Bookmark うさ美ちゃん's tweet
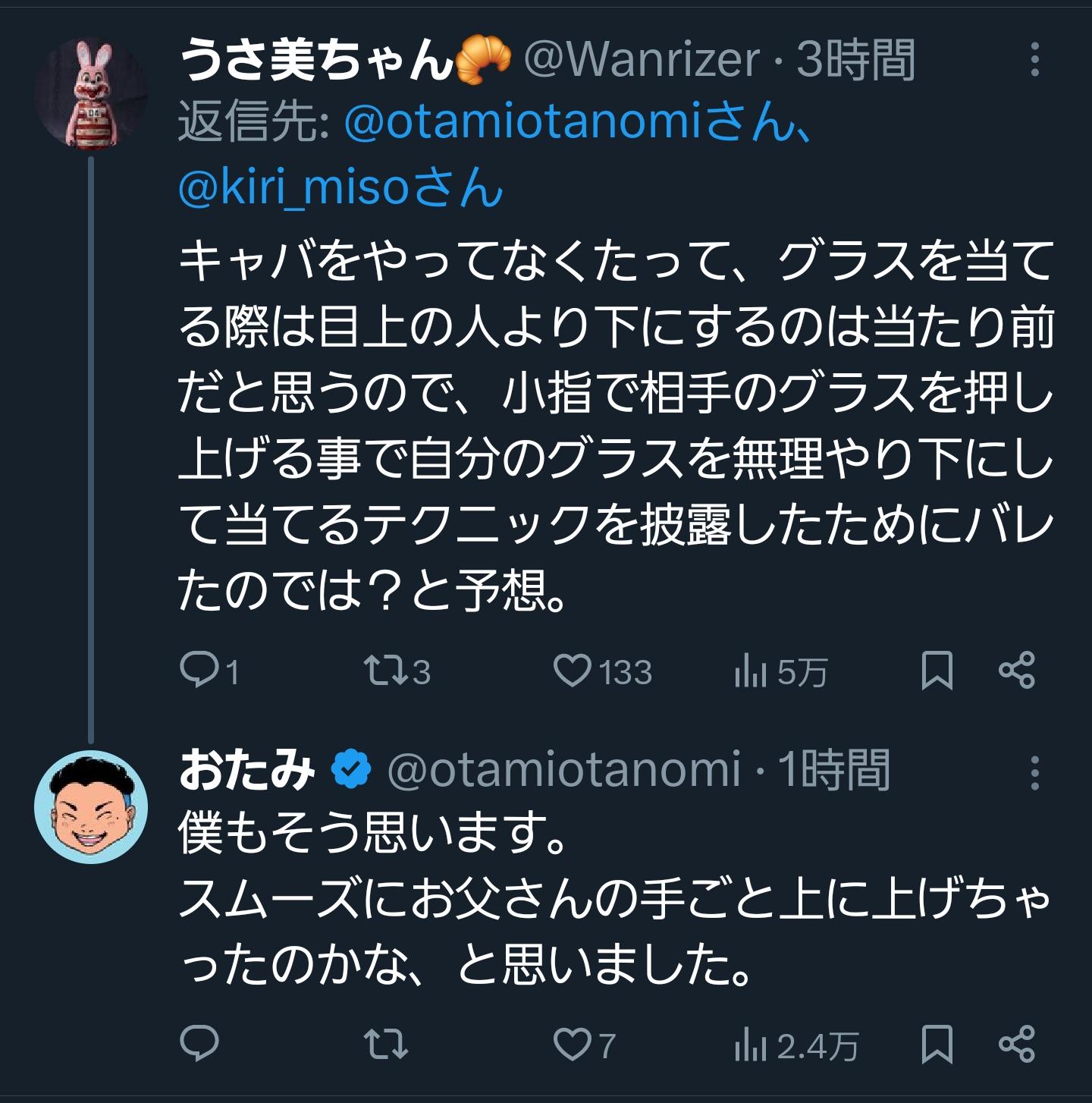The height and width of the screenshot is (1103, 1092). coord(937,671)
